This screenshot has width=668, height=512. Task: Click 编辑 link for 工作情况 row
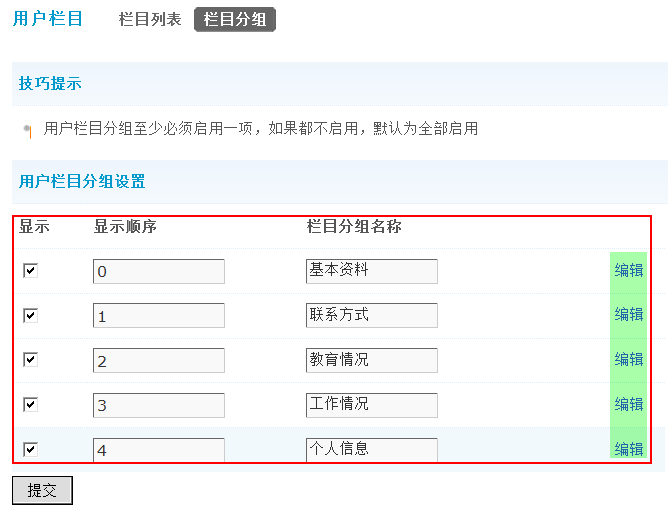629,405
